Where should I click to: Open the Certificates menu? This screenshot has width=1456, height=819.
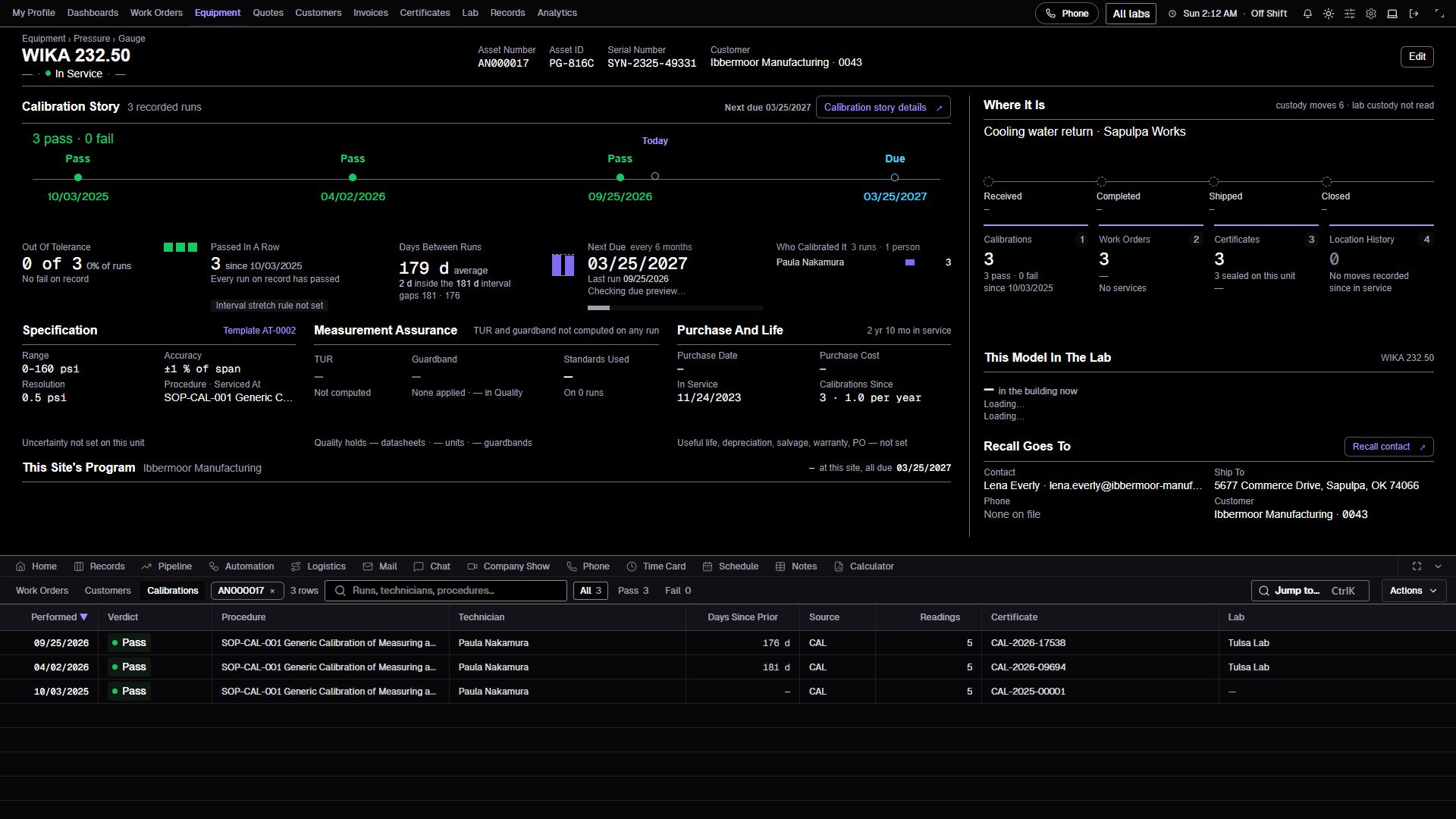point(425,13)
